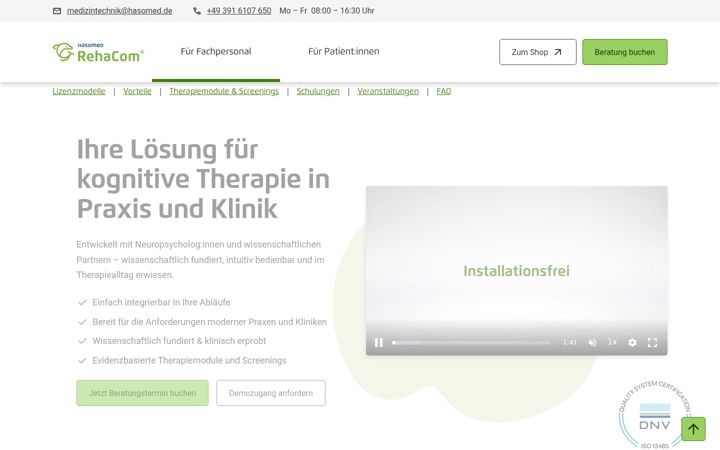Go to the Lizenzmodelle link
The height and width of the screenshot is (450, 720).
pyautogui.click(x=79, y=91)
